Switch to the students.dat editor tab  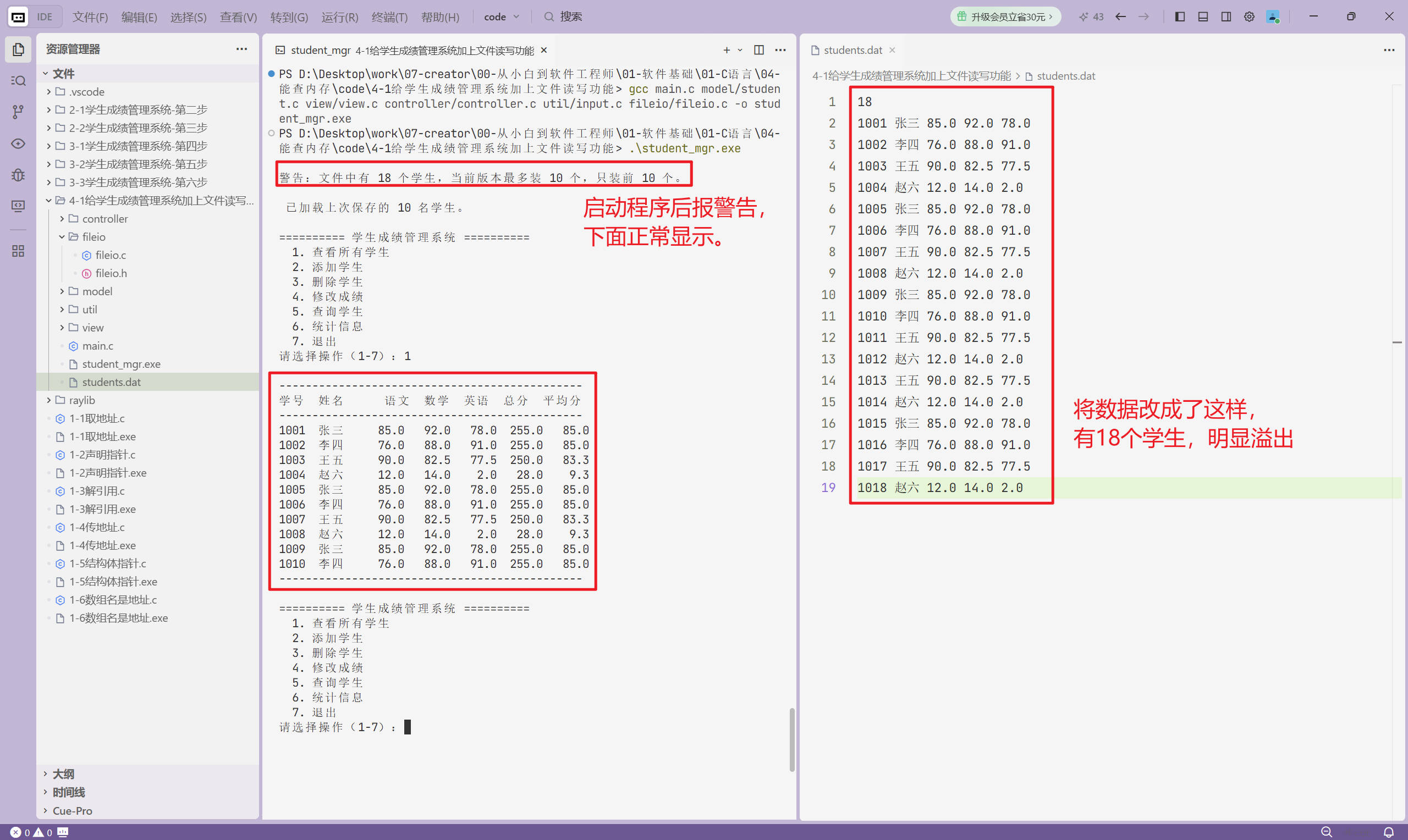pos(853,50)
